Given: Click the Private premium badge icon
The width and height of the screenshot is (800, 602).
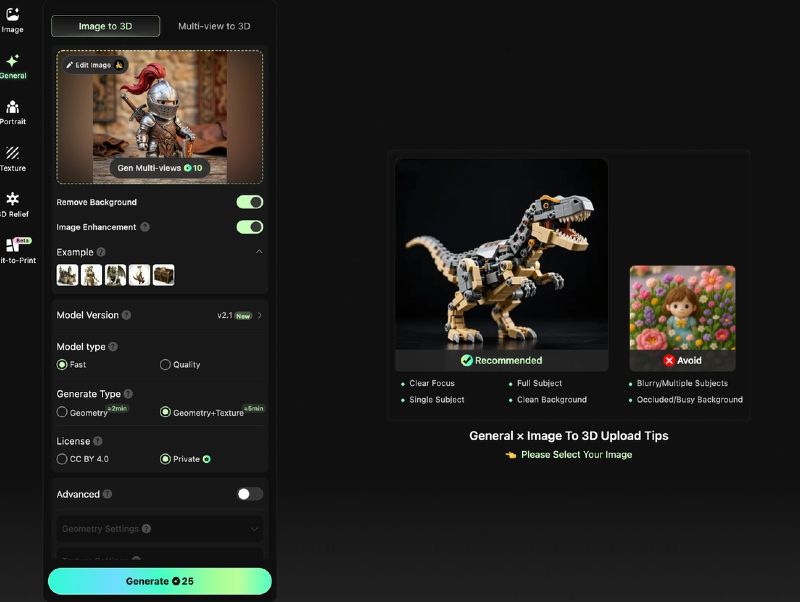Looking at the screenshot, I should (x=207, y=459).
